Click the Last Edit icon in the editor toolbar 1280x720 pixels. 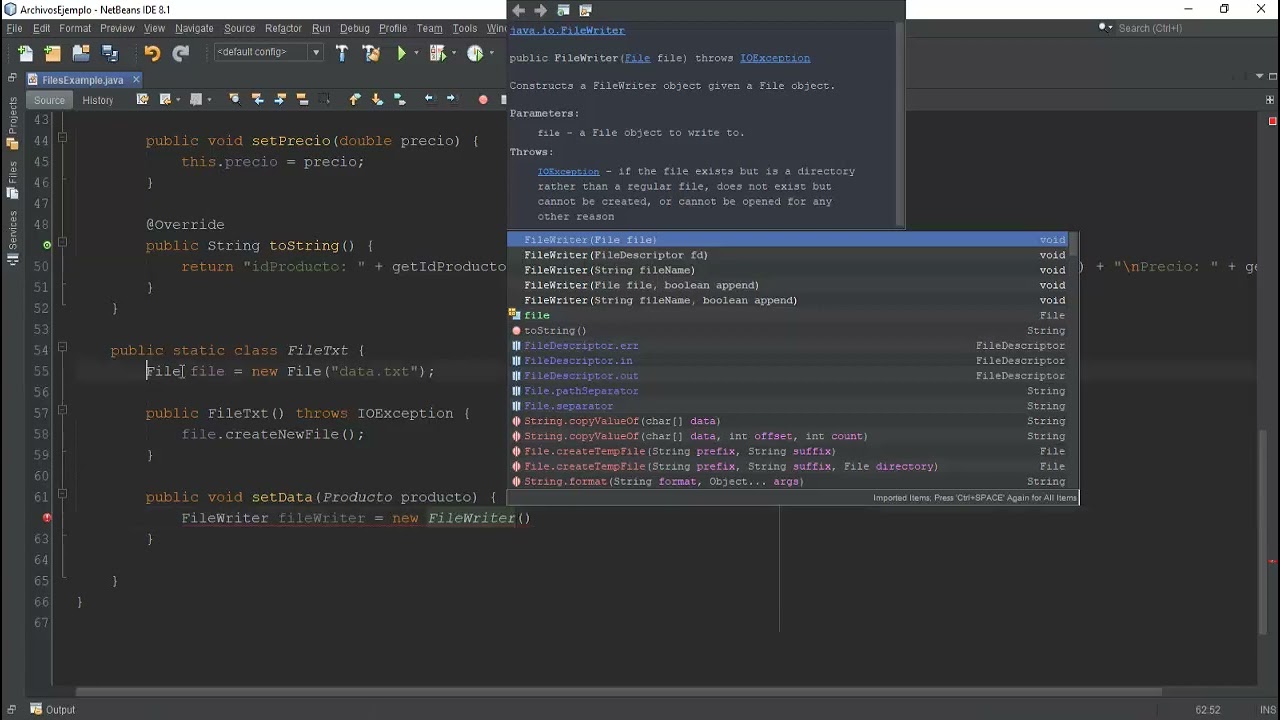tap(143, 99)
